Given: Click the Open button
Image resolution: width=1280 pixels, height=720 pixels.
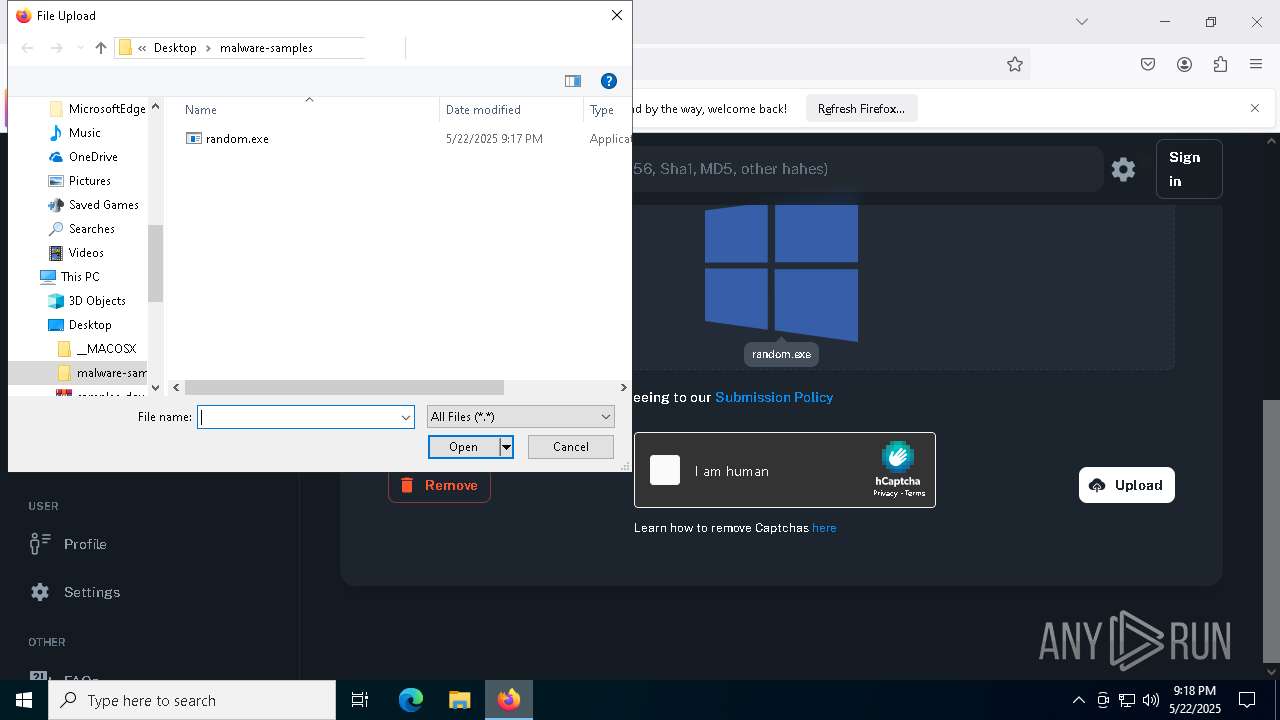Looking at the screenshot, I should pyautogui.click(x=463, y=447).
